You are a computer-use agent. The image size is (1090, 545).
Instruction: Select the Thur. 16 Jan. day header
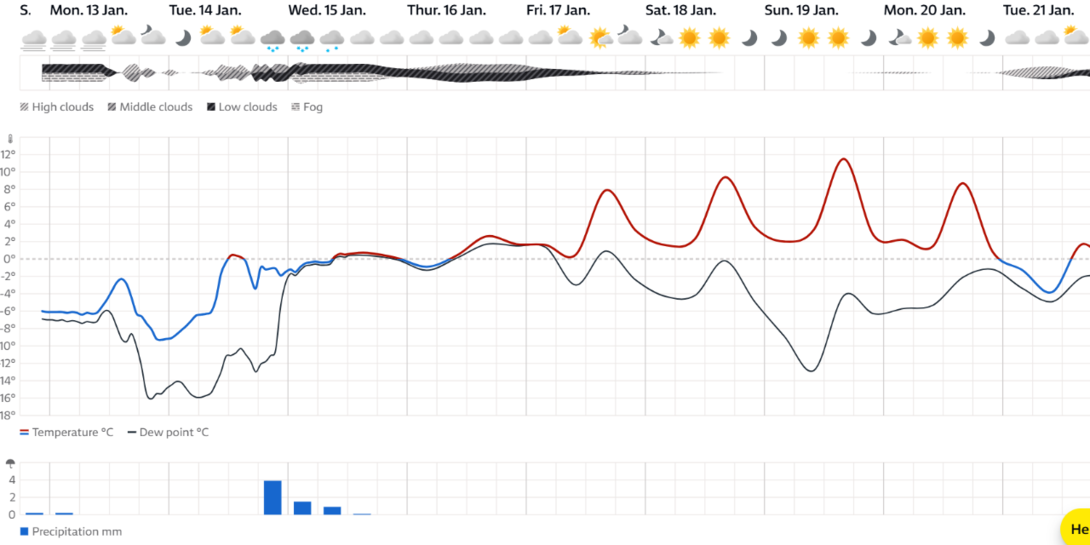tap(446, 10)
